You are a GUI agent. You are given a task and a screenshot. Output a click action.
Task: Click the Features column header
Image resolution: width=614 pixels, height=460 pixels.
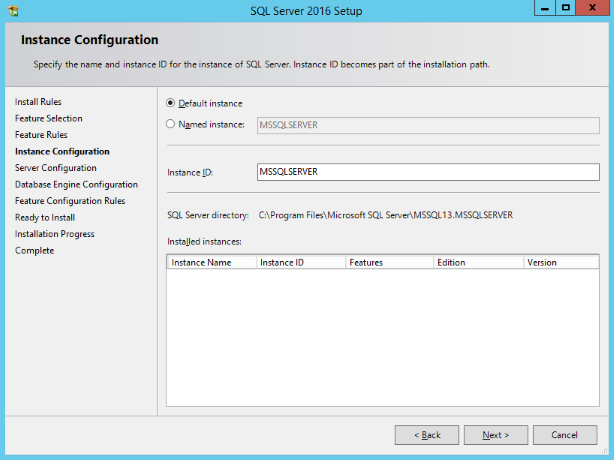(388, 262)
